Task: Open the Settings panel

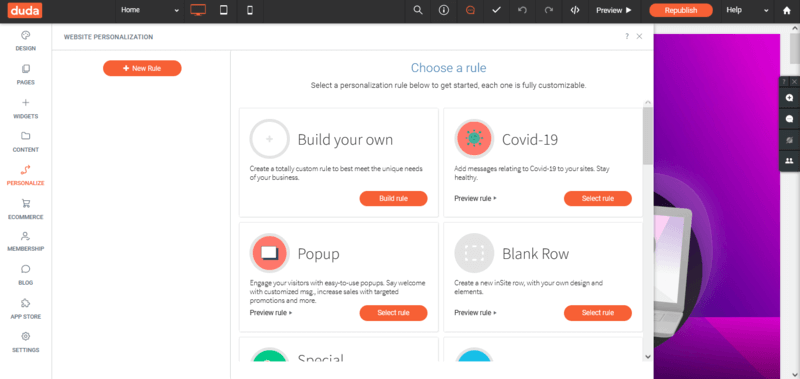Action: (x=26, y=343)
